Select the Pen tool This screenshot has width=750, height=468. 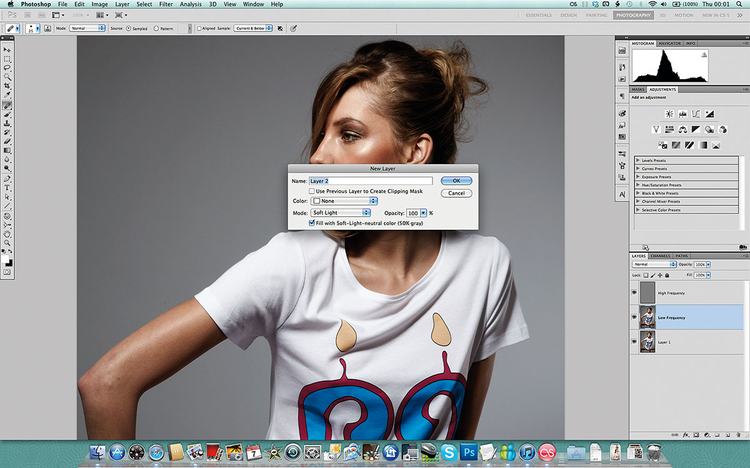pyautogui.click(x=7, y=178)
